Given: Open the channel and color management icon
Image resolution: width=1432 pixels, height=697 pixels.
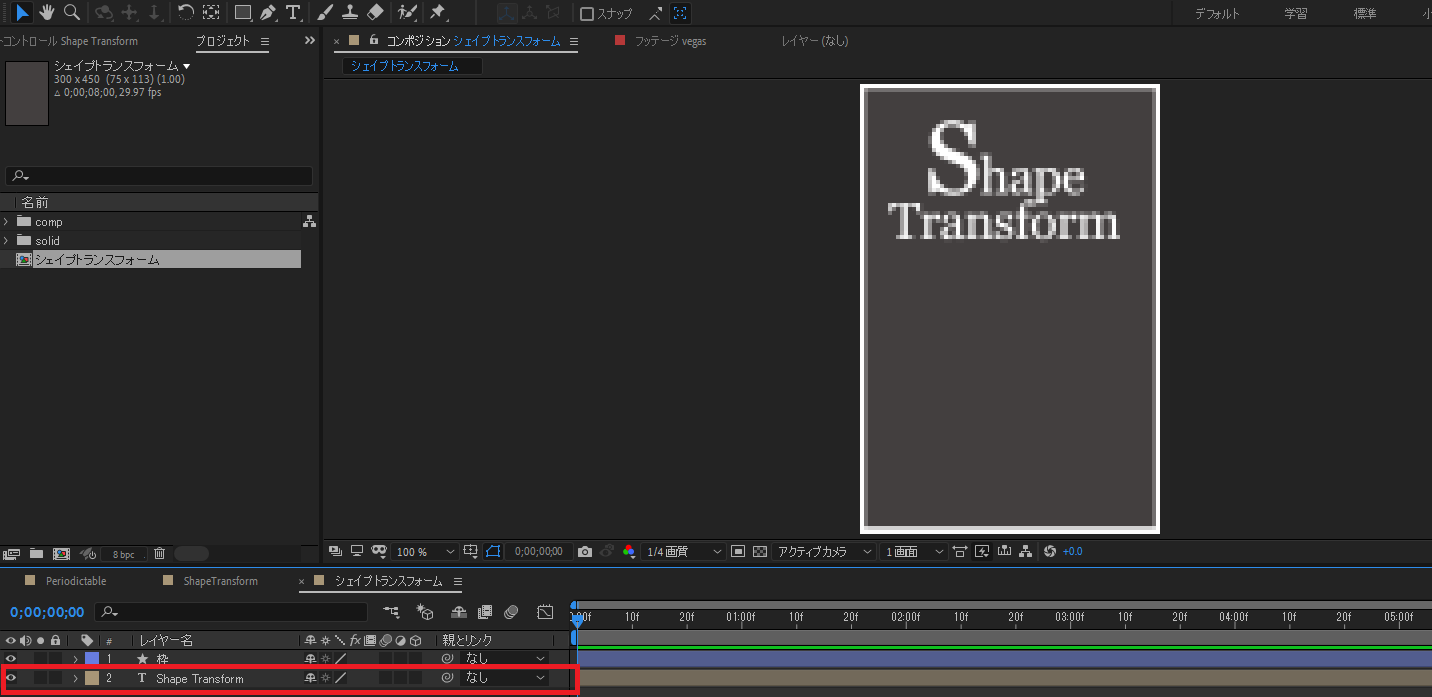Looking at the screenshot, I should pos(628,551).
